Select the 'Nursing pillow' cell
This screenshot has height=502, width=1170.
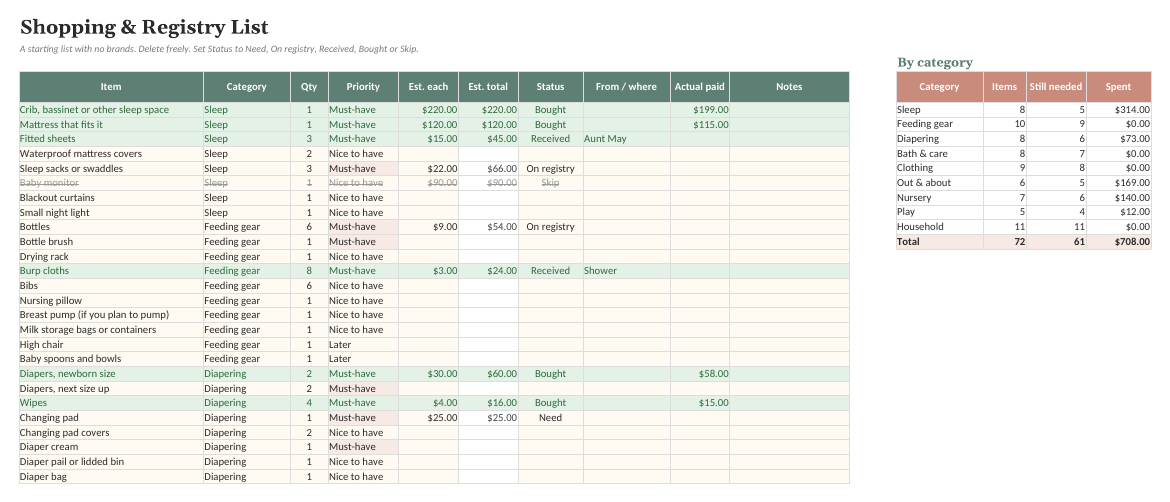point(111,301)
